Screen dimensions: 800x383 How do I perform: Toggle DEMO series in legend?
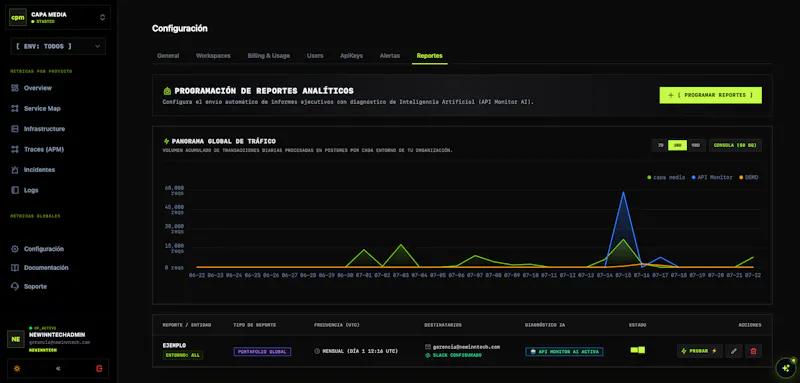(748, 177)
